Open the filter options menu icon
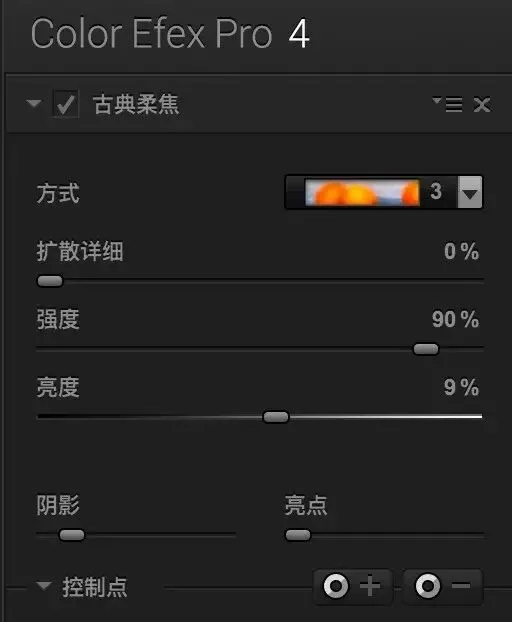512x622 pixels. click(x=448, y=104)
